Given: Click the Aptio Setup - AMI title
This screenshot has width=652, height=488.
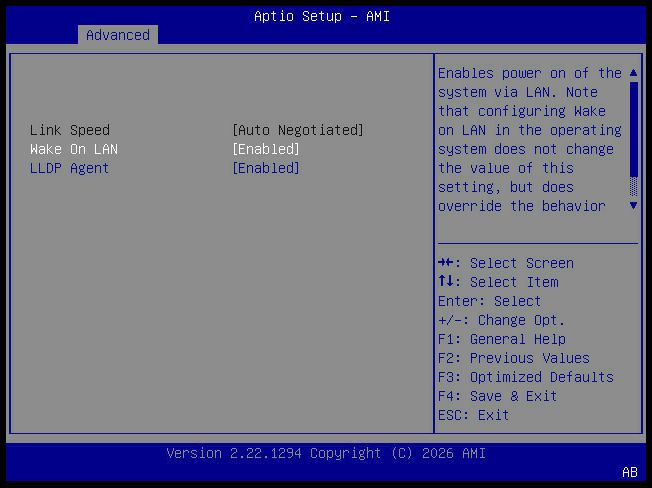Looking at the screenshot, I should pyautogui.click(x=322, y=16).
